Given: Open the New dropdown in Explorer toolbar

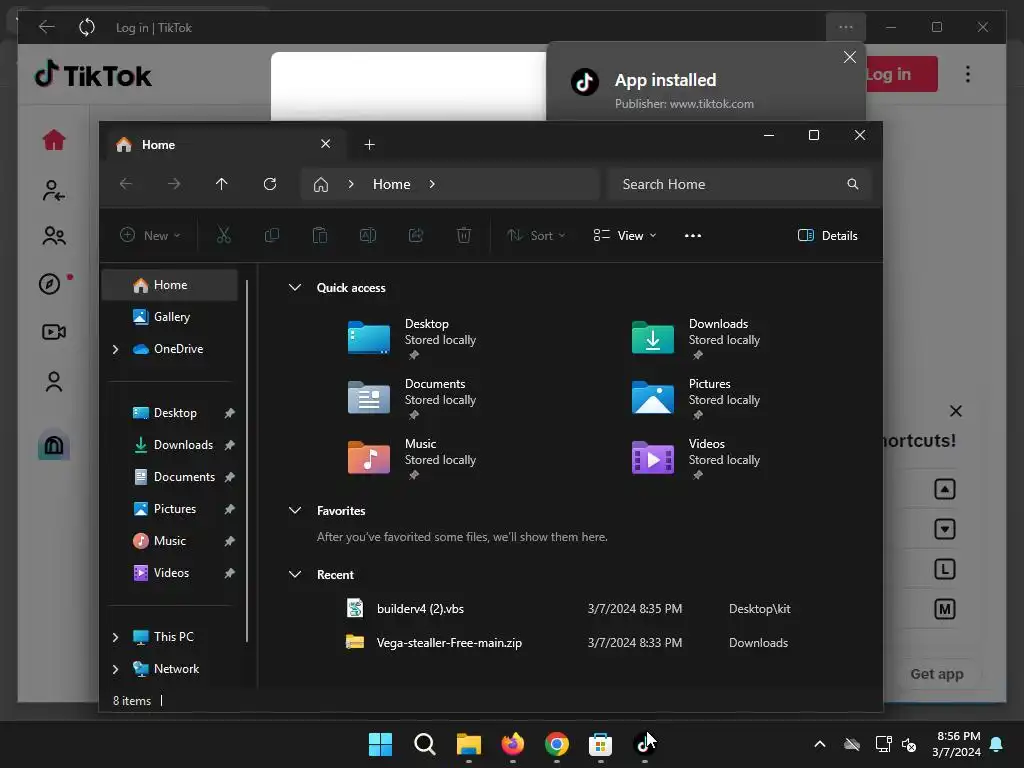Looking at the screenshot, I should click(150, 236).
